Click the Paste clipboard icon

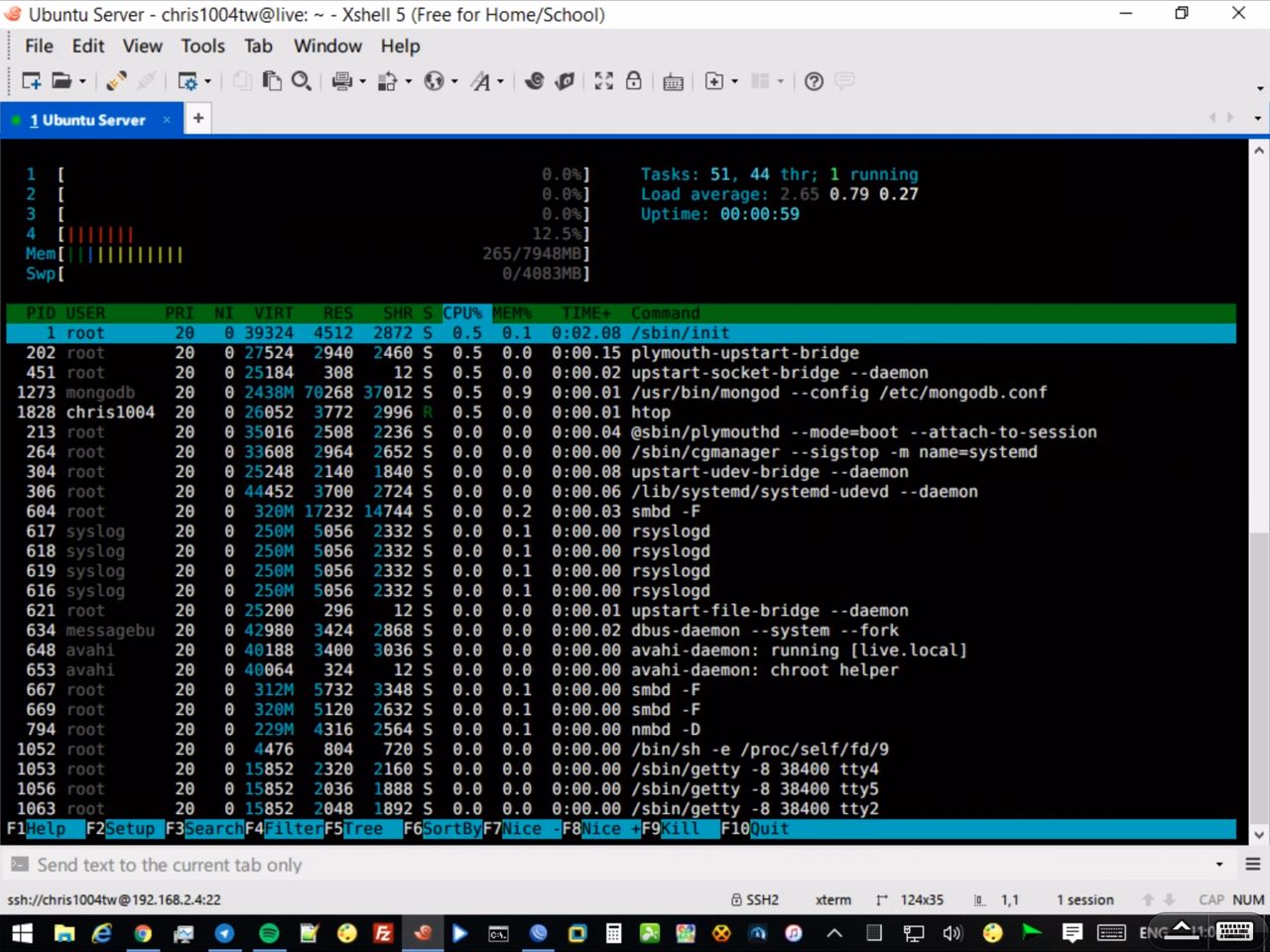pos(272,81)
